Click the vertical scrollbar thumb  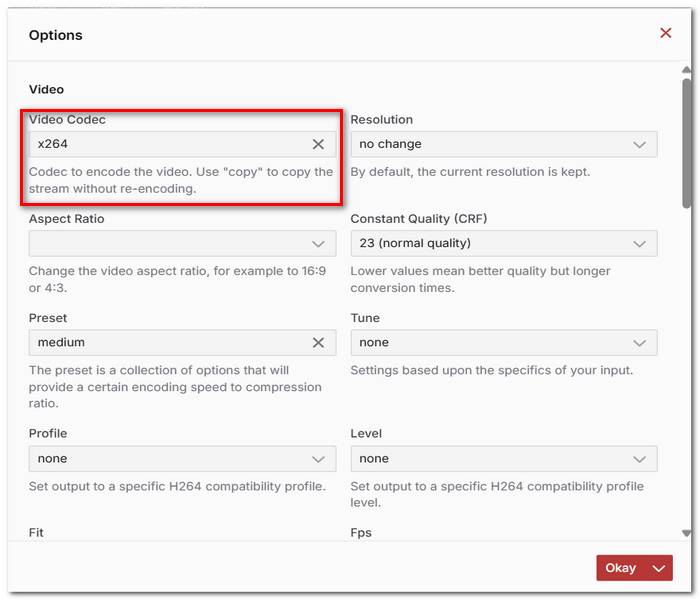click(686, 143)
